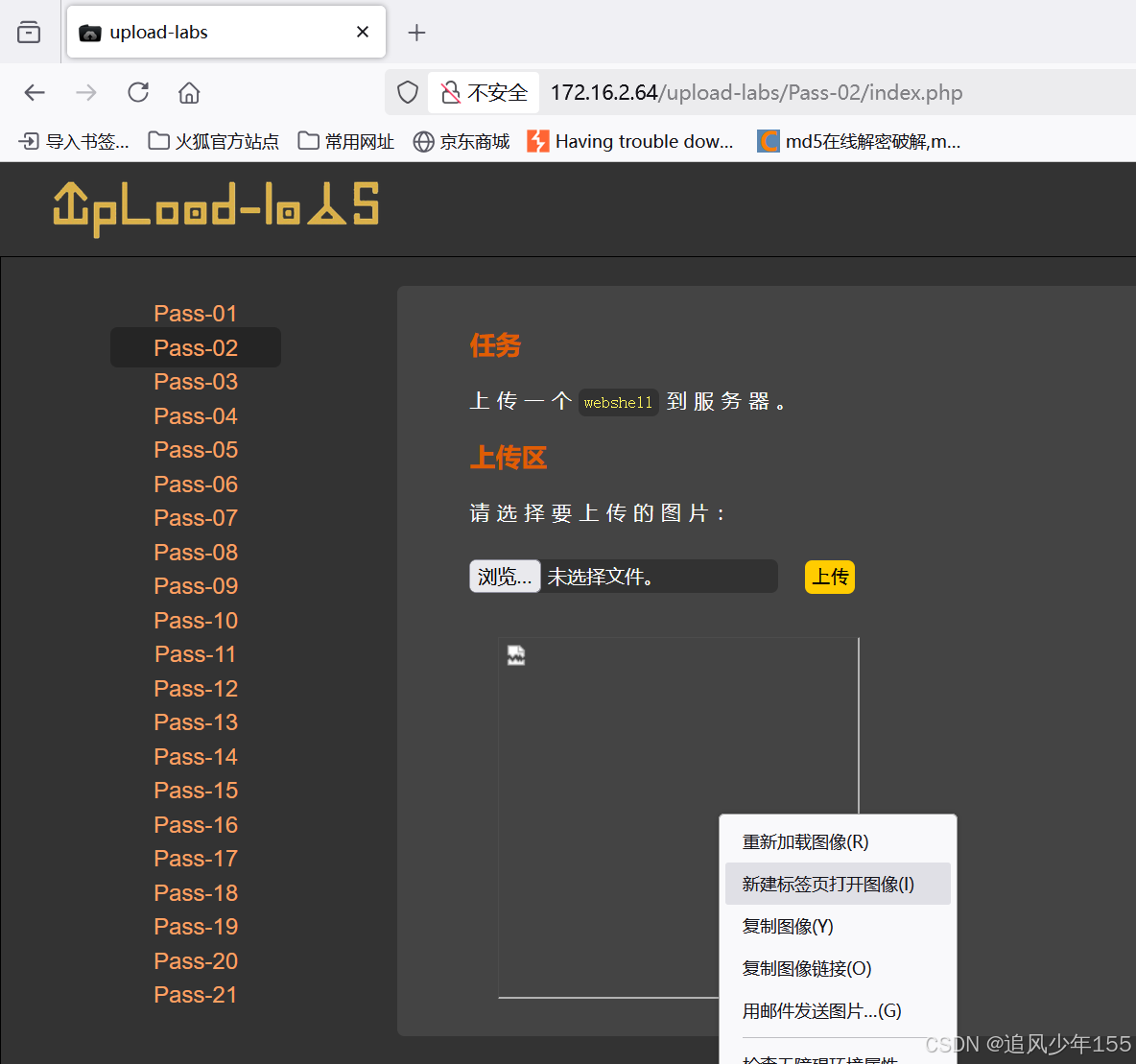The width and height of the screenshot is (1136, 1064).
Task: Open the tracking protection shield icon
Action: tap(407, 93)
